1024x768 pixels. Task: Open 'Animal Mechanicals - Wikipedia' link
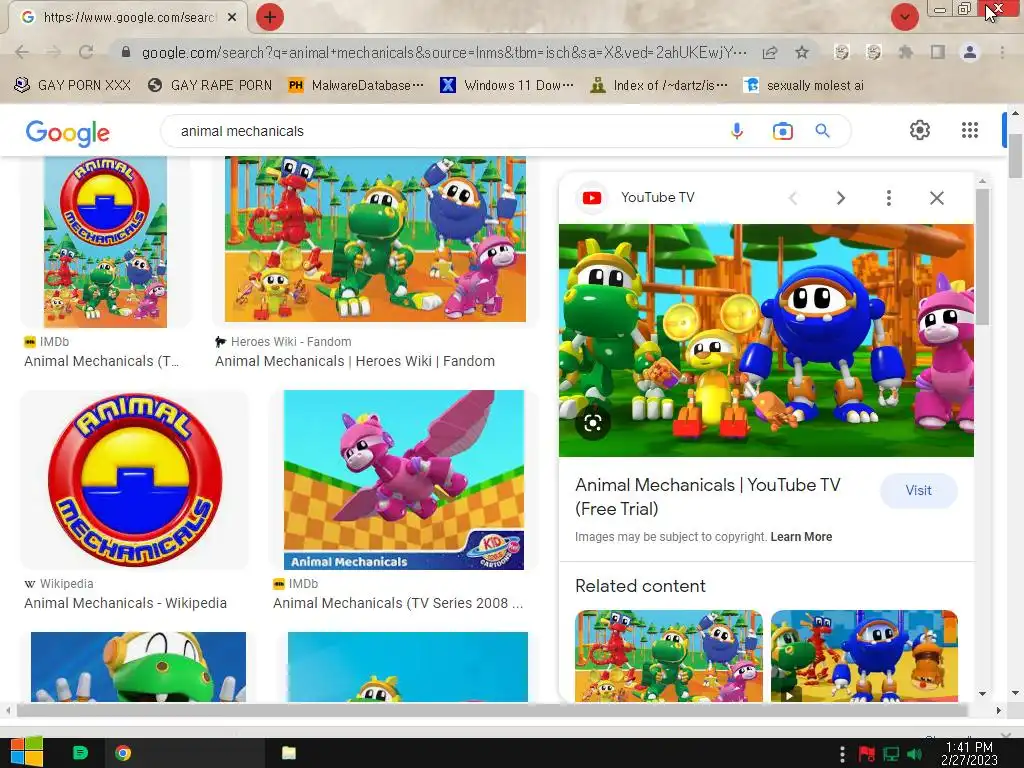(125, 603)
